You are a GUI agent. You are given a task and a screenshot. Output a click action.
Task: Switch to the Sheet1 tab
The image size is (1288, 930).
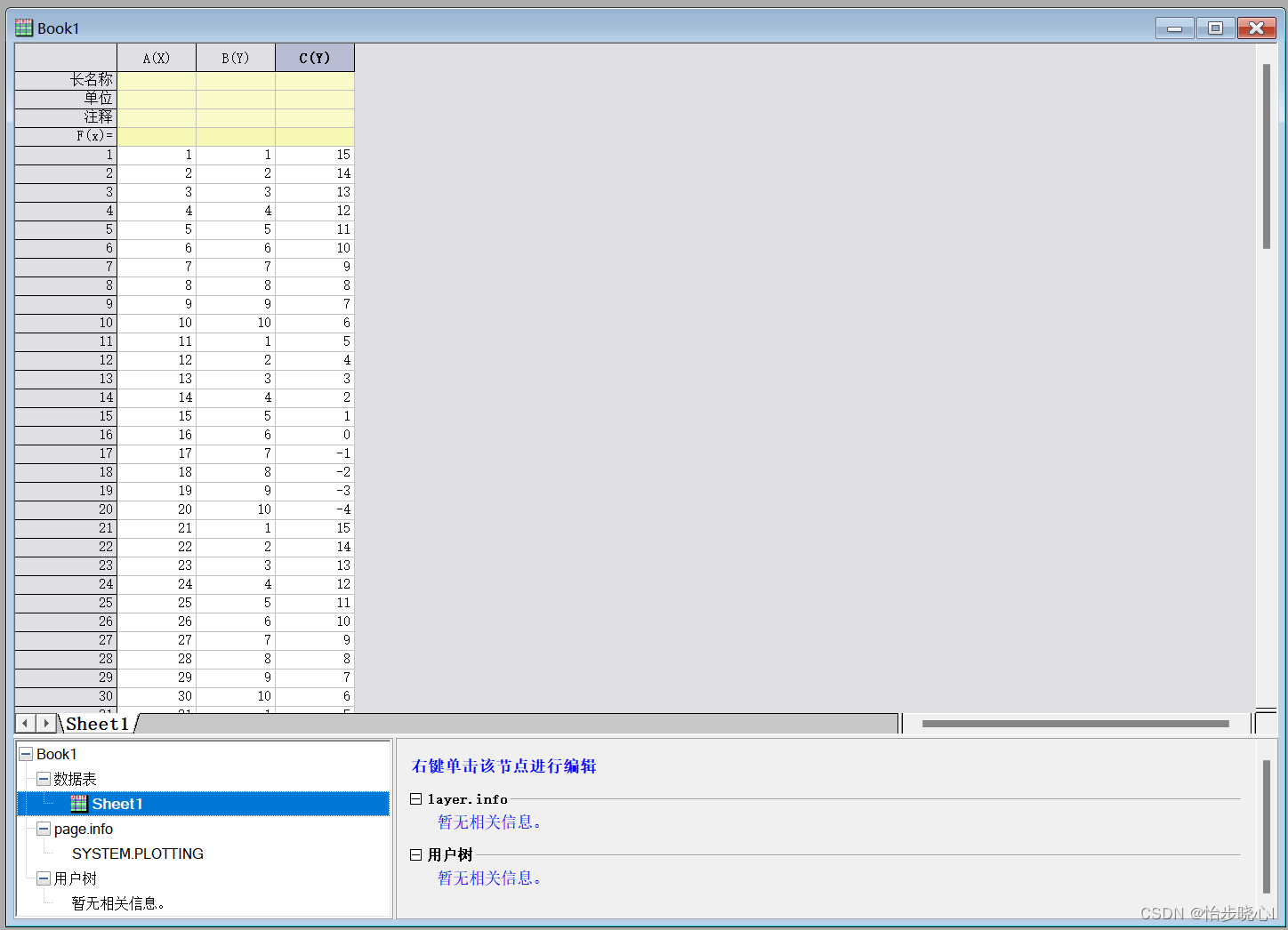click(x=98, y=724)
